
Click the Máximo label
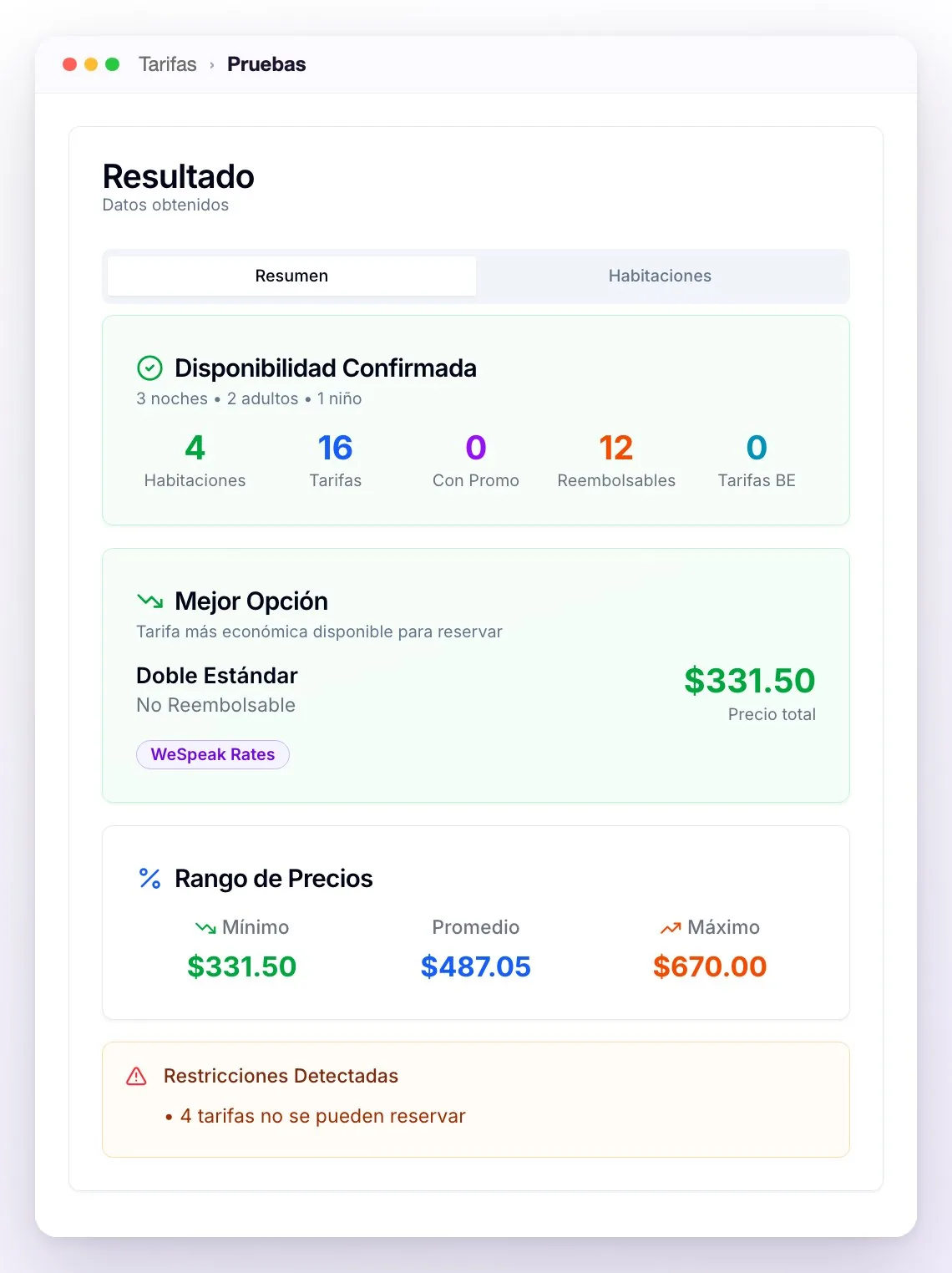point(723,927)
